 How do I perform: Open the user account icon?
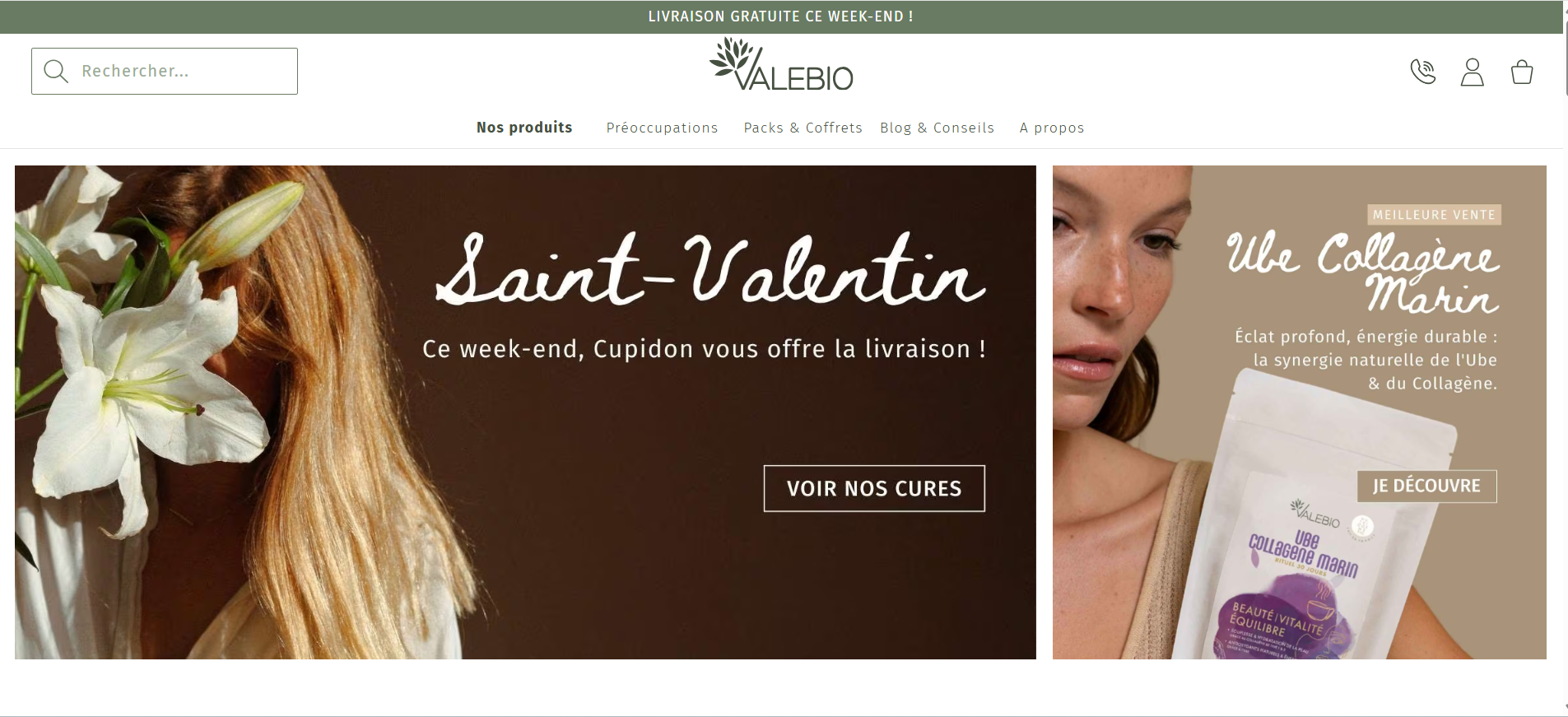click(x=1472, y=72)
